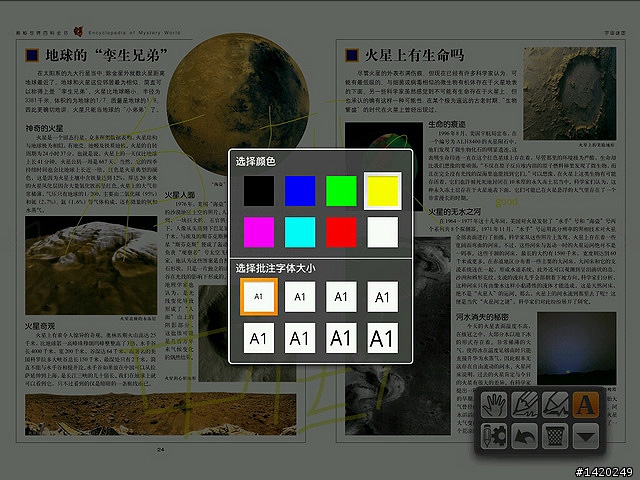This screenshot has height=480, width=640.
Task: Tap the smiley crater photo
Action: [x=570, y=93]
